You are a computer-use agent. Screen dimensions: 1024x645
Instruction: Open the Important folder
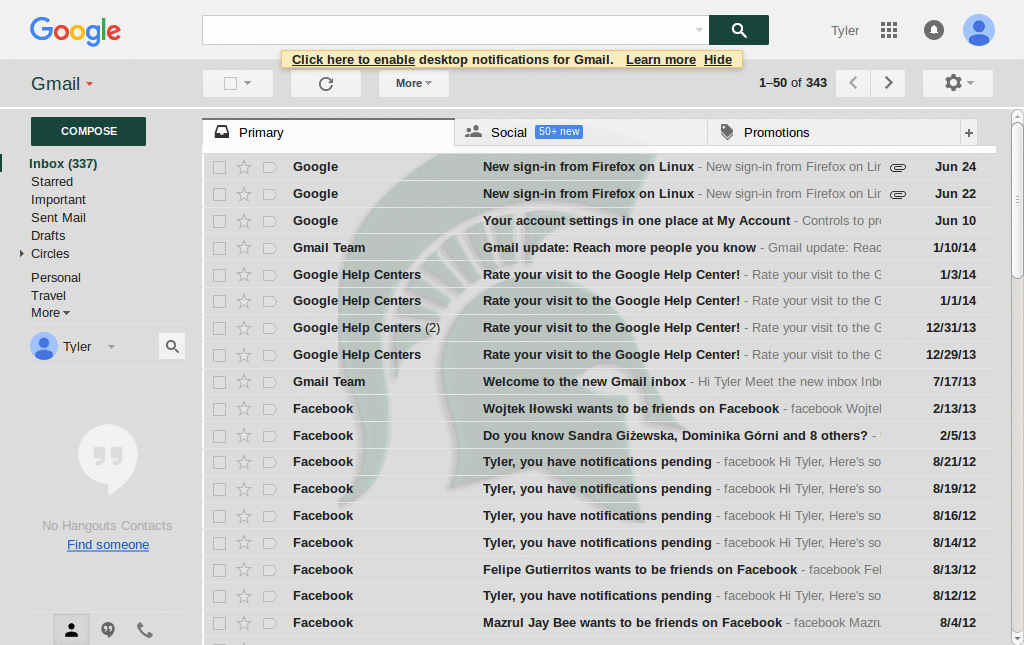[x=58, y=200]
